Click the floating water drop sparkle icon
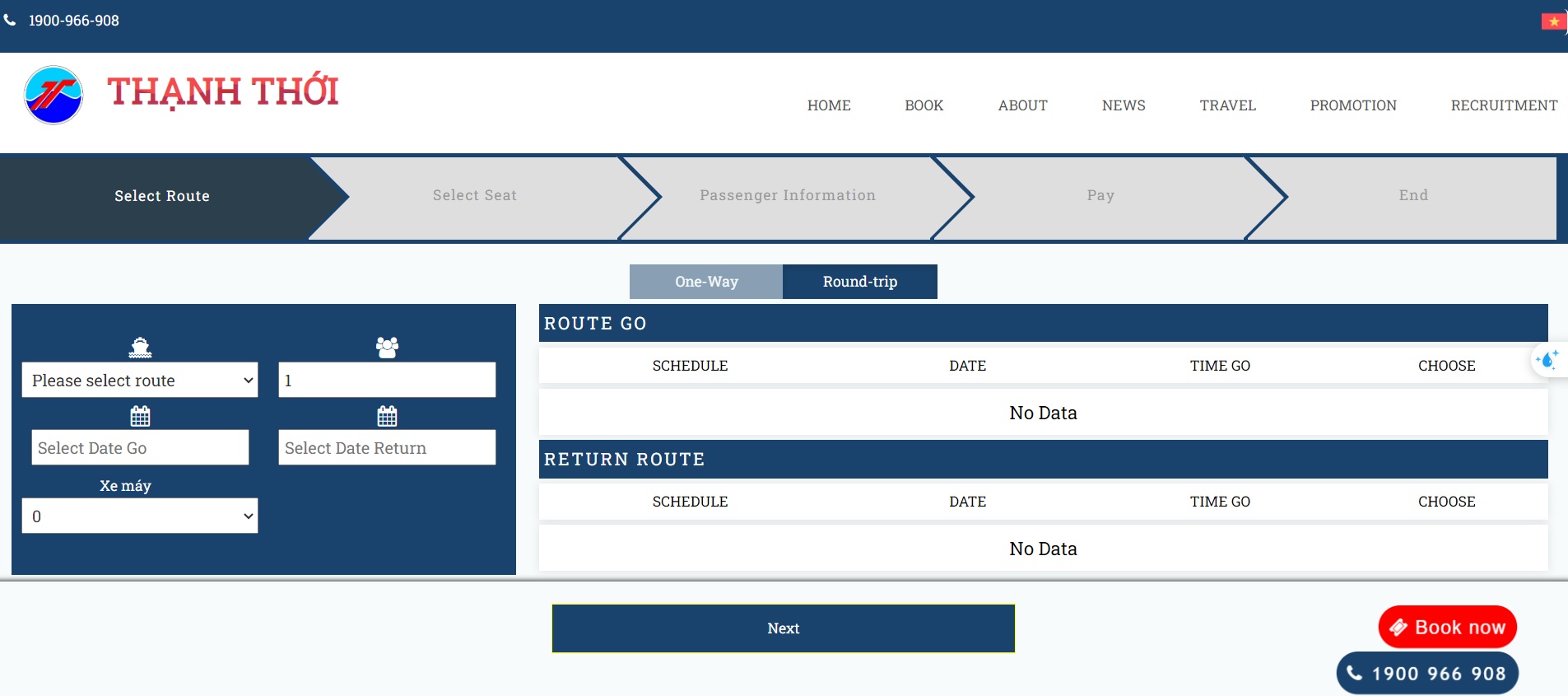 pyautogui.click(x=1547, y=360)
